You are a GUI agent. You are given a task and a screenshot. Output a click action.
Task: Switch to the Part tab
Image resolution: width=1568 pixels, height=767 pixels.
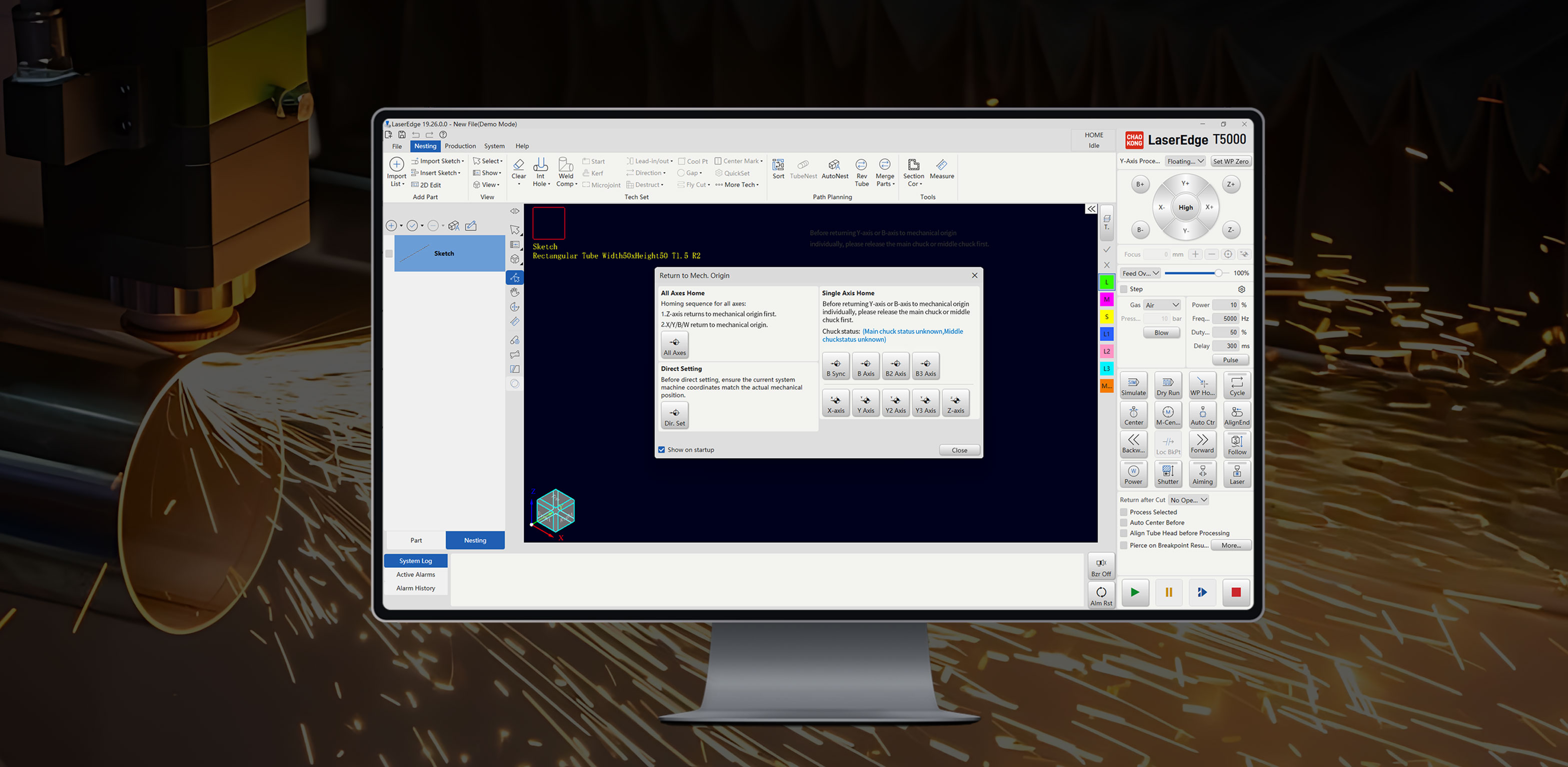coord(416,540)
